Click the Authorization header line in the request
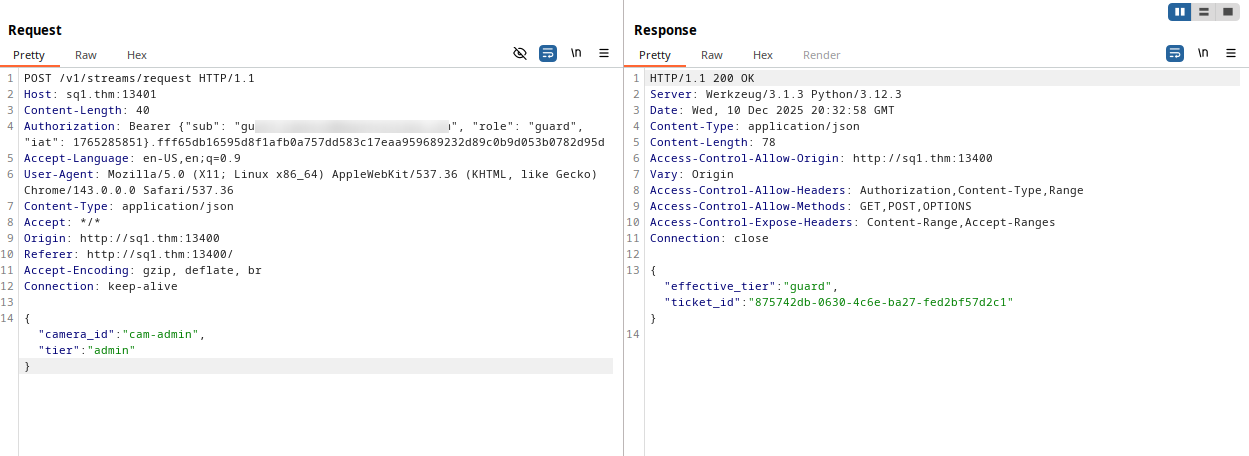 pos(70,127)
